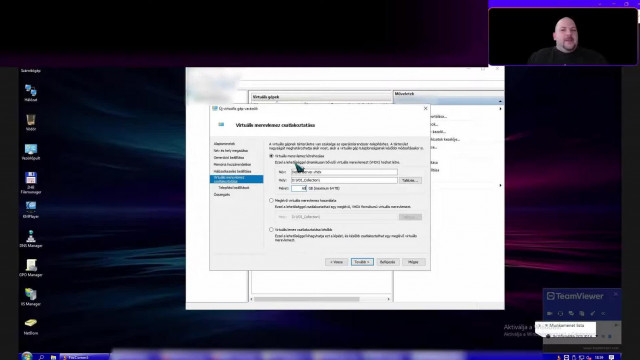
Task: Open taskbar search magnifier
Action: 42,357
